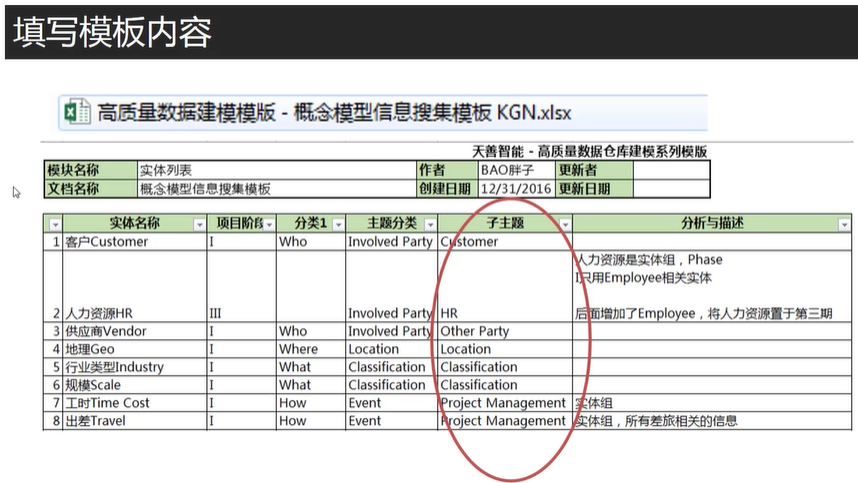Image resolution: width=858 pixels, height=483 pixels.
Task: Select cell 人力资源HR
Action: pos(135,286)
